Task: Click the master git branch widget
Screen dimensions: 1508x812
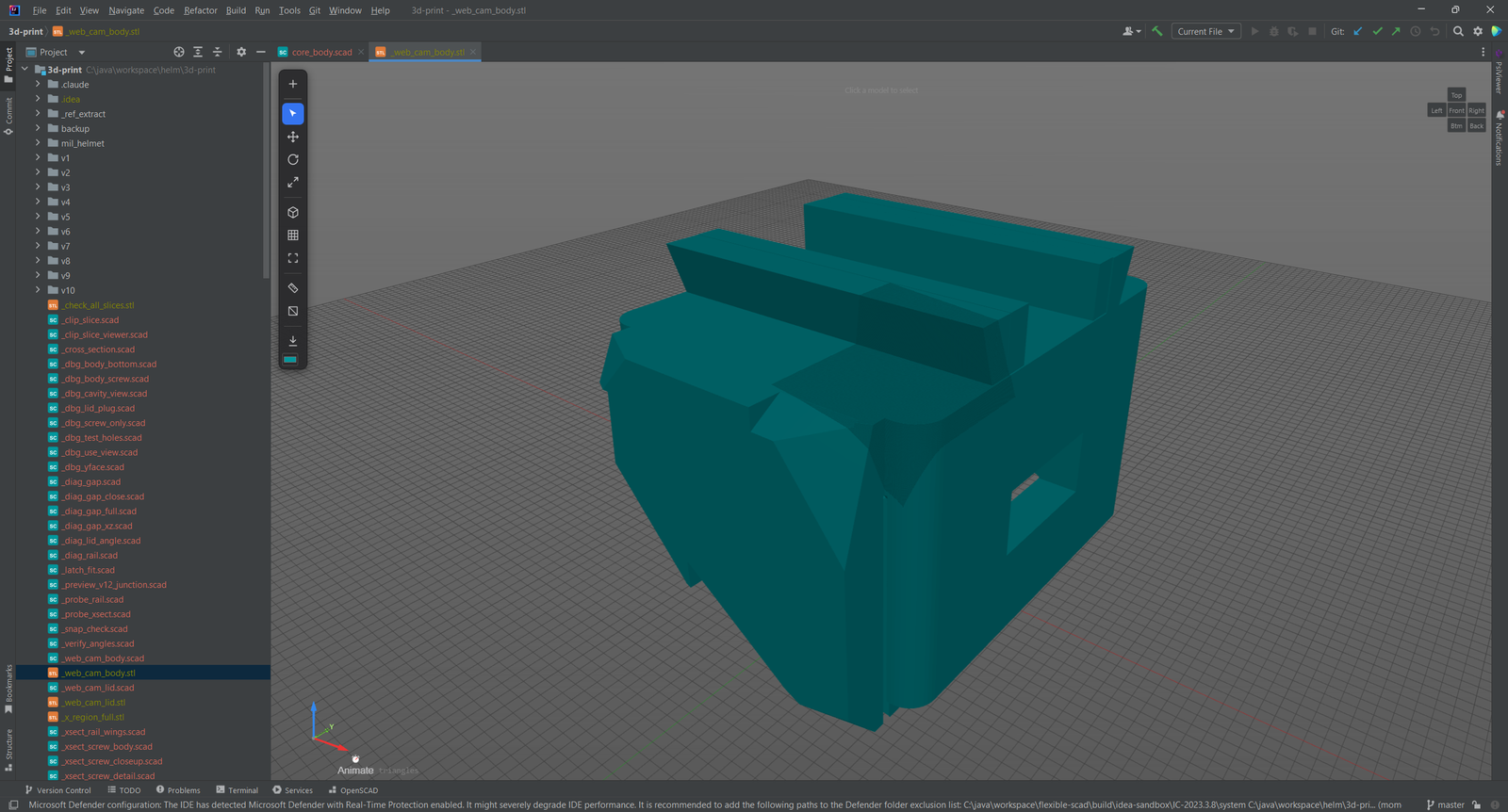Action: (x=1445, y=804)
